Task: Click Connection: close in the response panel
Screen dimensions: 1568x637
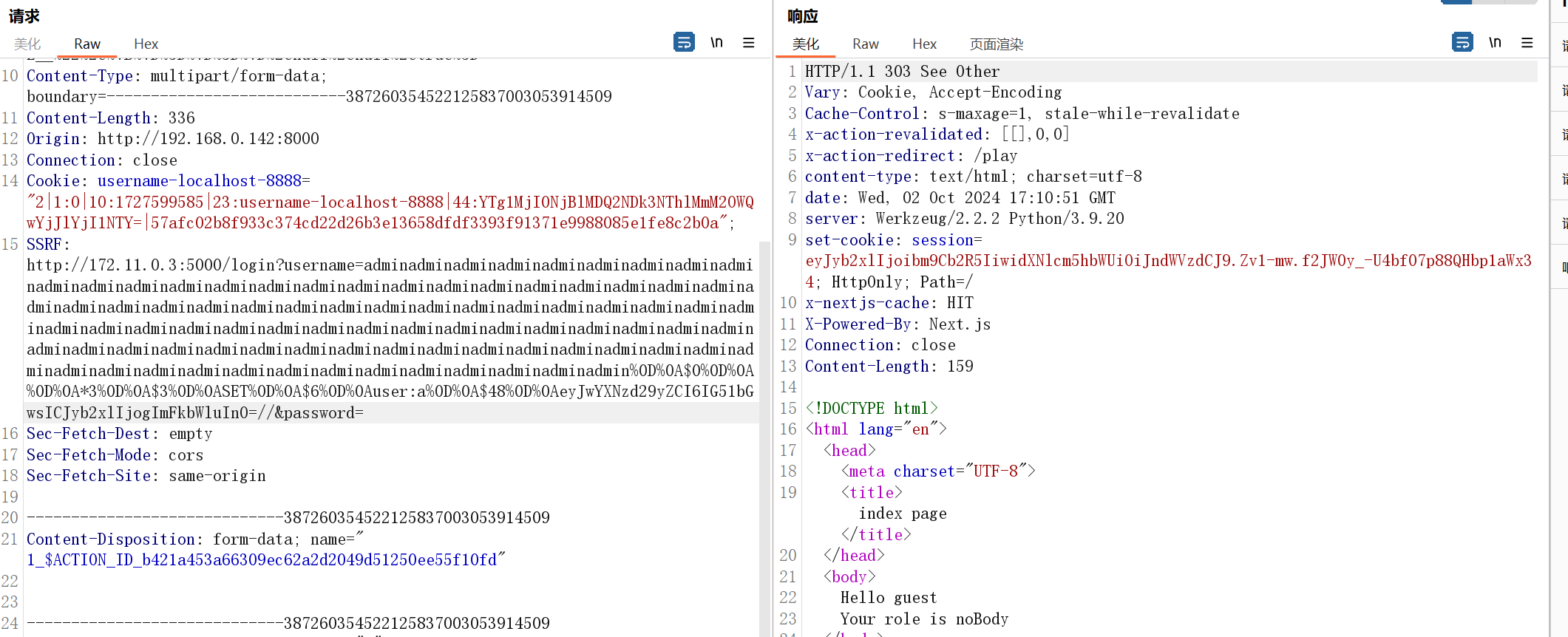Action: 880,344
